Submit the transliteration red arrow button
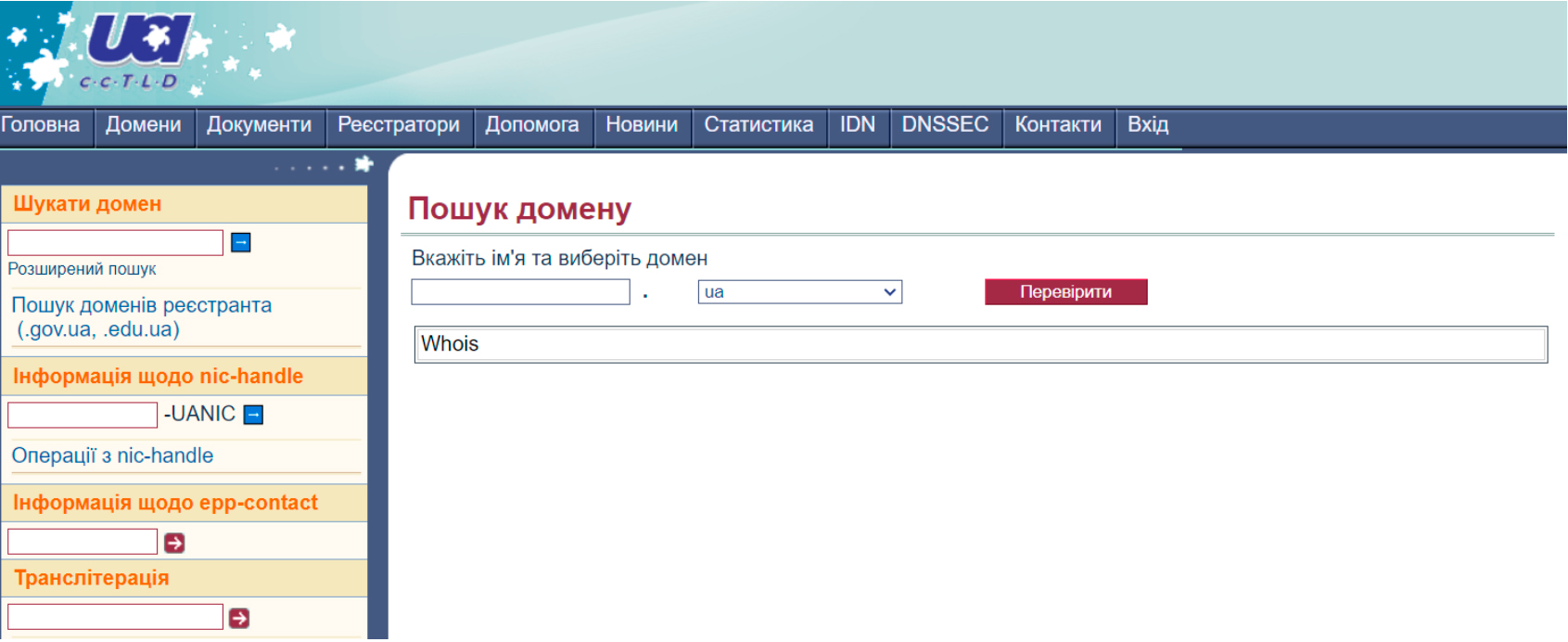Viewport: 1568px width, 642px height. click(x=239, y=618)
